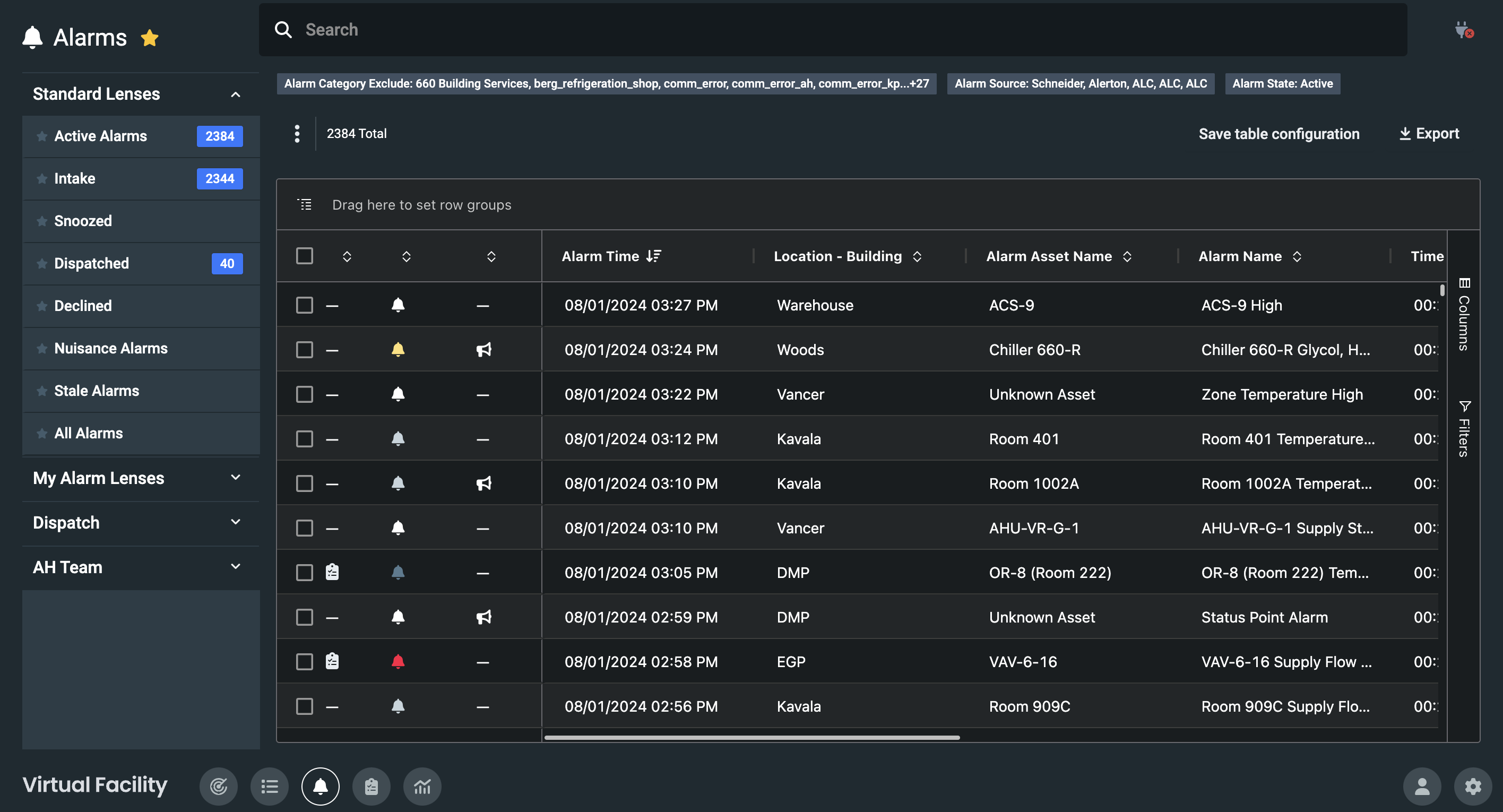1503x812 pixels.
Task: Select the Warehouse ACS-9 row checkbox
Action: coord(305,305)
